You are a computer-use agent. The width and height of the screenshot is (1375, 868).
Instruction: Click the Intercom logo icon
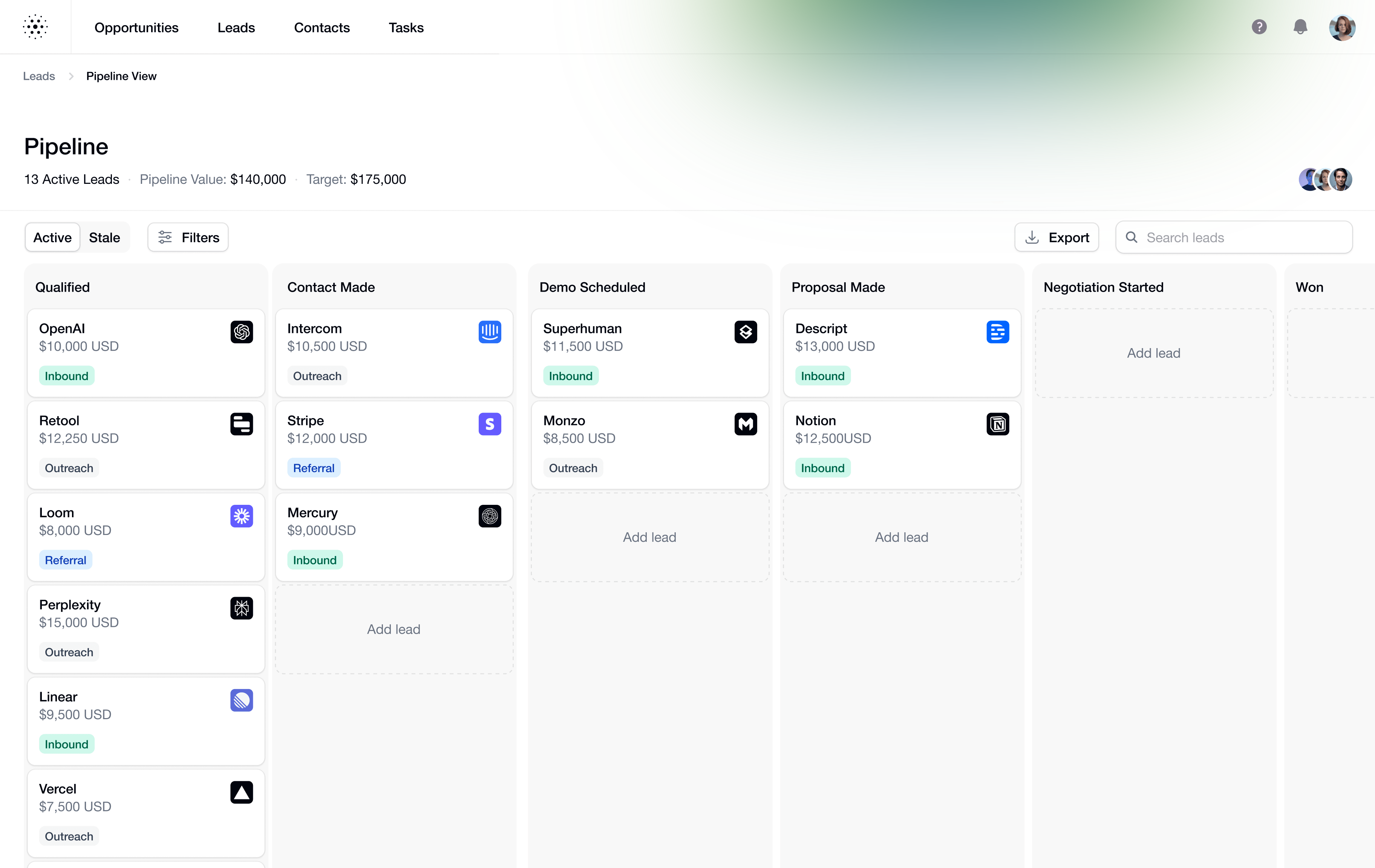pyautogui.click(x=490, y=332)
